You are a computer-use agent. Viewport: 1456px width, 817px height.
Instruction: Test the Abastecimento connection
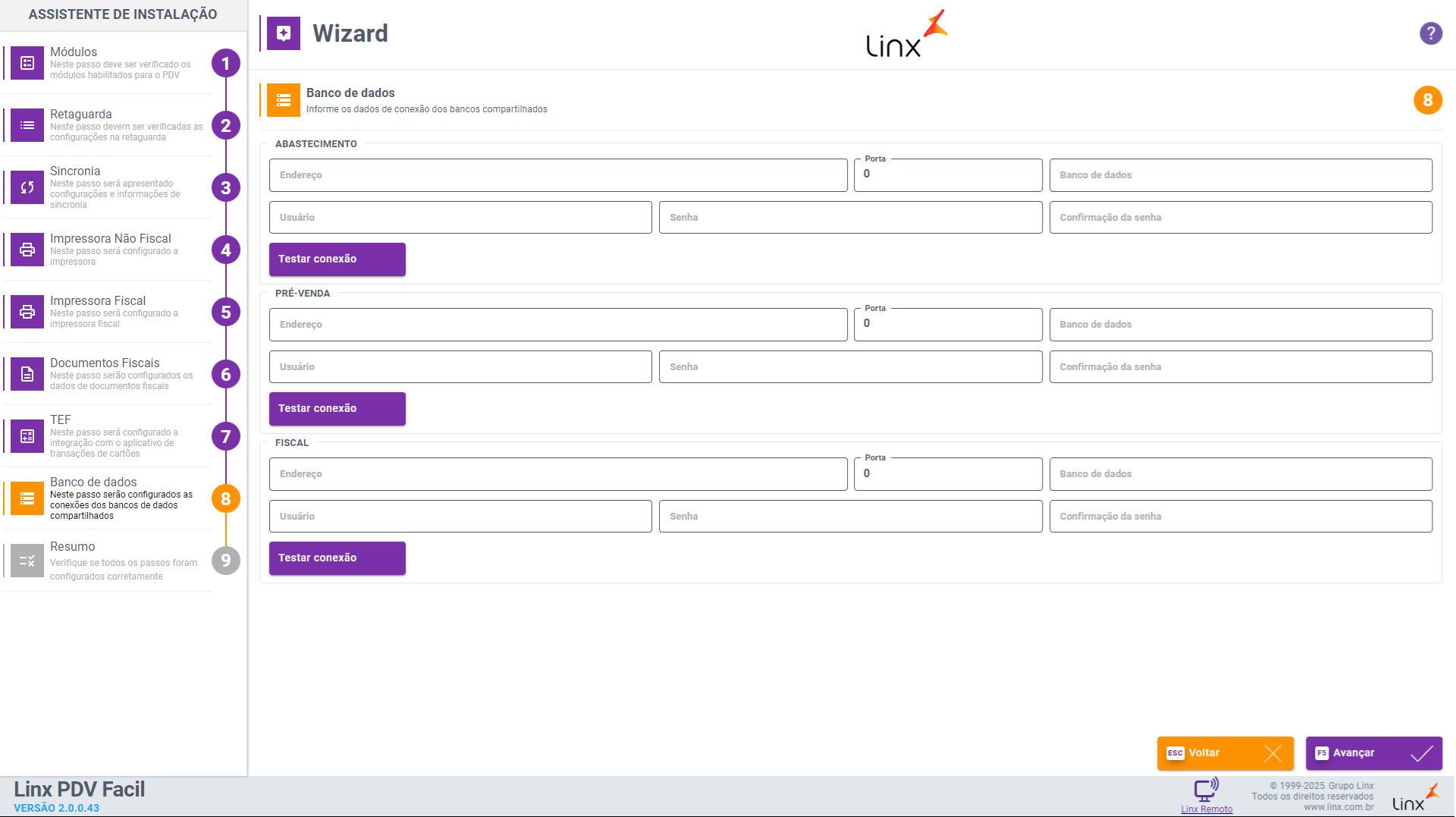337,259
